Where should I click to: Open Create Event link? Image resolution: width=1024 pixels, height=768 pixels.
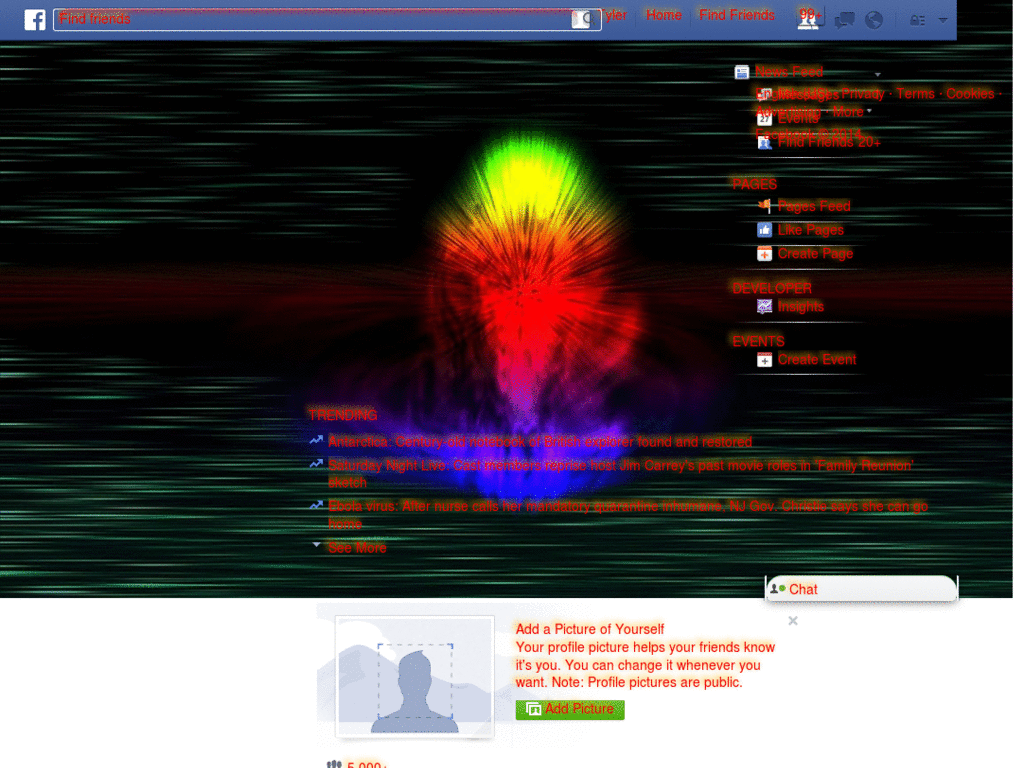(x=817, y=359)
